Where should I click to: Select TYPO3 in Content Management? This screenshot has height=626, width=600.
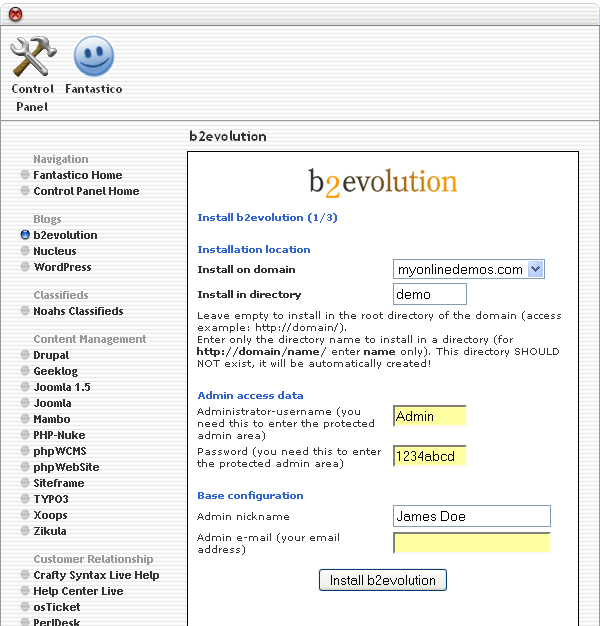51,499
